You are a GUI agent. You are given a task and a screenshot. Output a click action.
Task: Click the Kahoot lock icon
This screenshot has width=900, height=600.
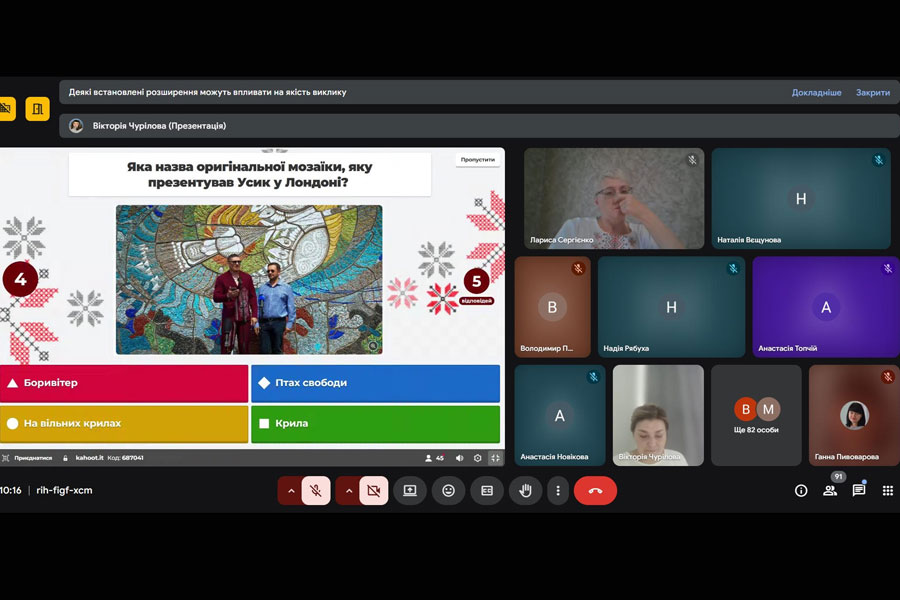pyautogui.click(x=65, y=458)
